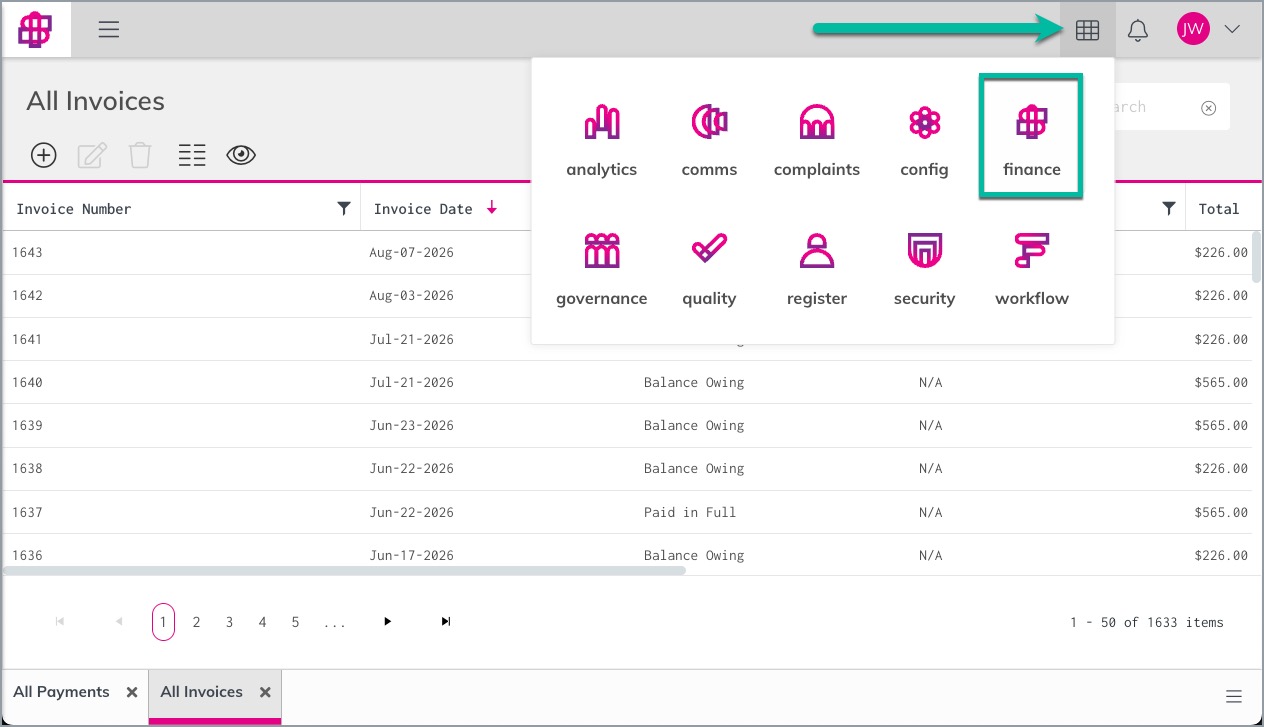Open the security app
The image size is (1264, 727).
[x=924, y=269]
